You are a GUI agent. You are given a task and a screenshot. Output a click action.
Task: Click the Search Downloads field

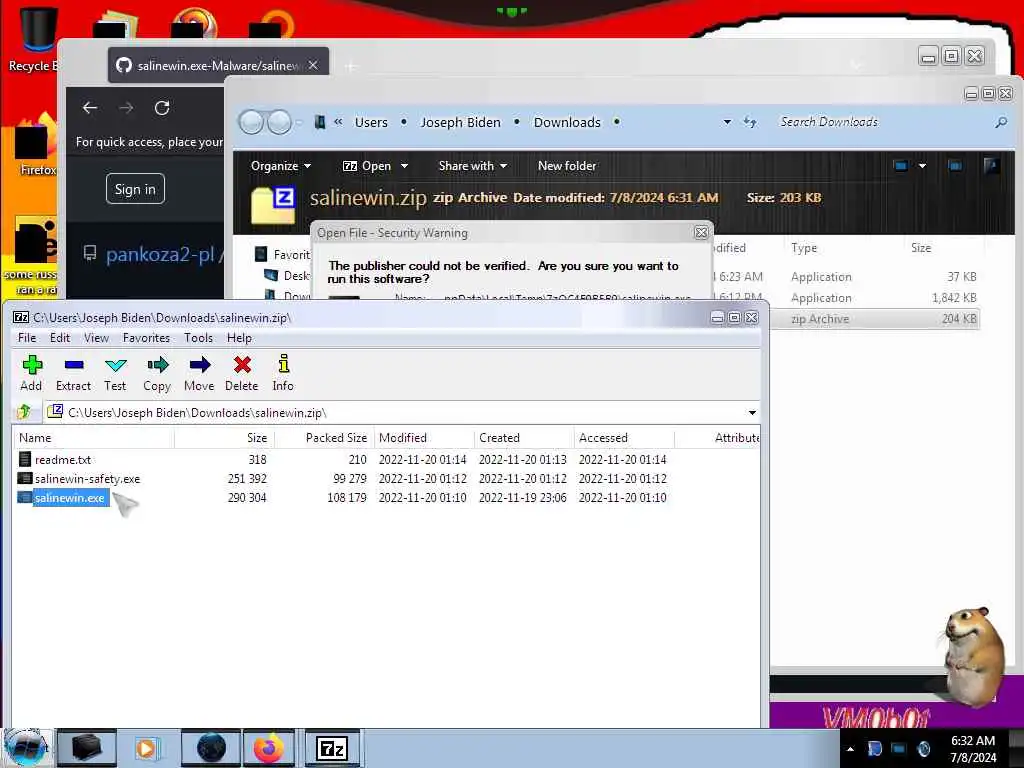[882, 122]
